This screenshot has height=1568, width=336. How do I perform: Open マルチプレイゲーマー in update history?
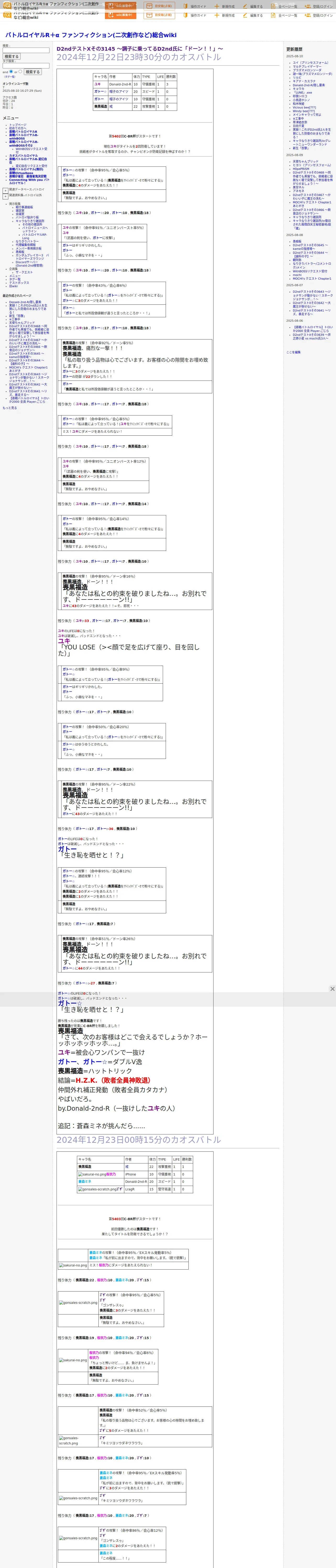pyautogui.click(x=307, y=67)
